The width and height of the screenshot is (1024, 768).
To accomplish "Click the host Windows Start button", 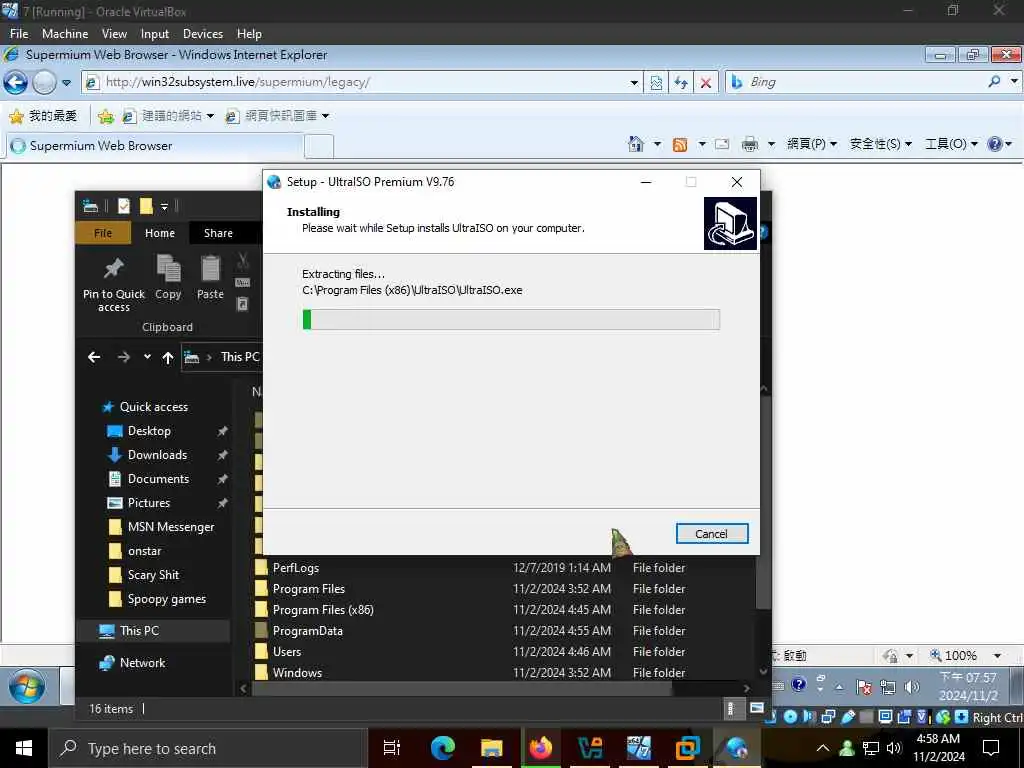I will (24, 748).
